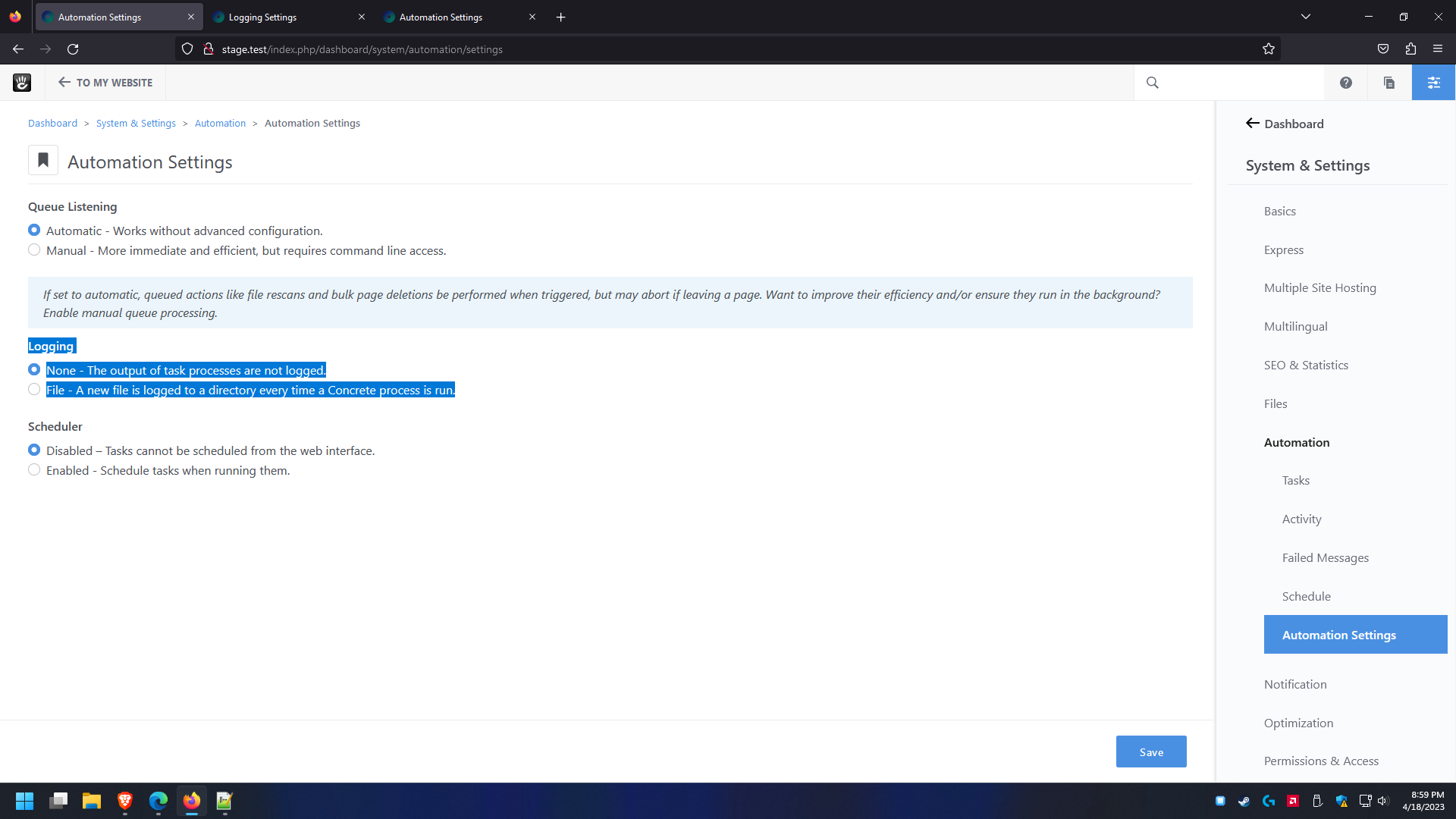The image size is (1456, 819).
Task: Bookmark this page using the star icon
Action: [1269, 49]
